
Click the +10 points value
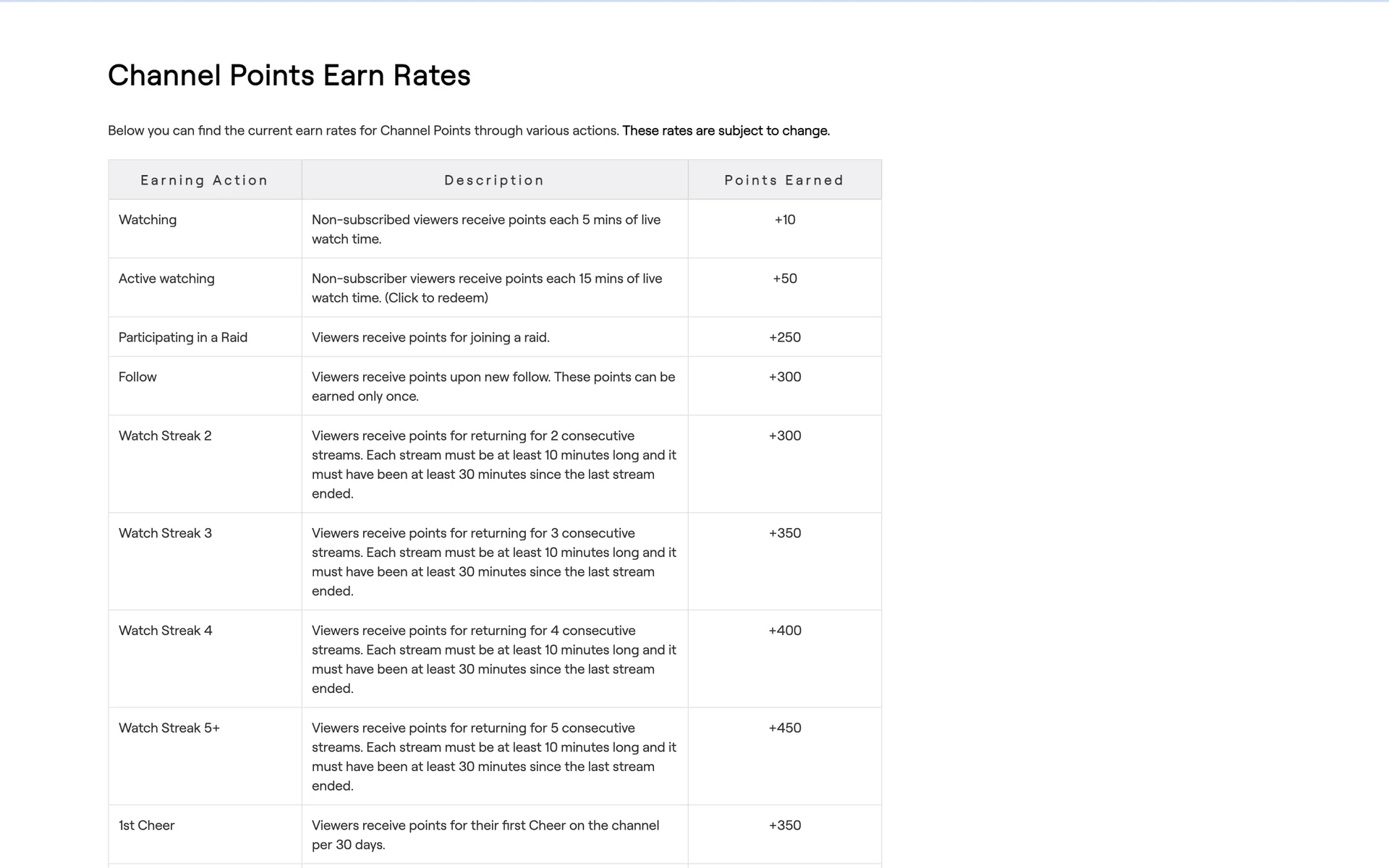click(784, 220)
